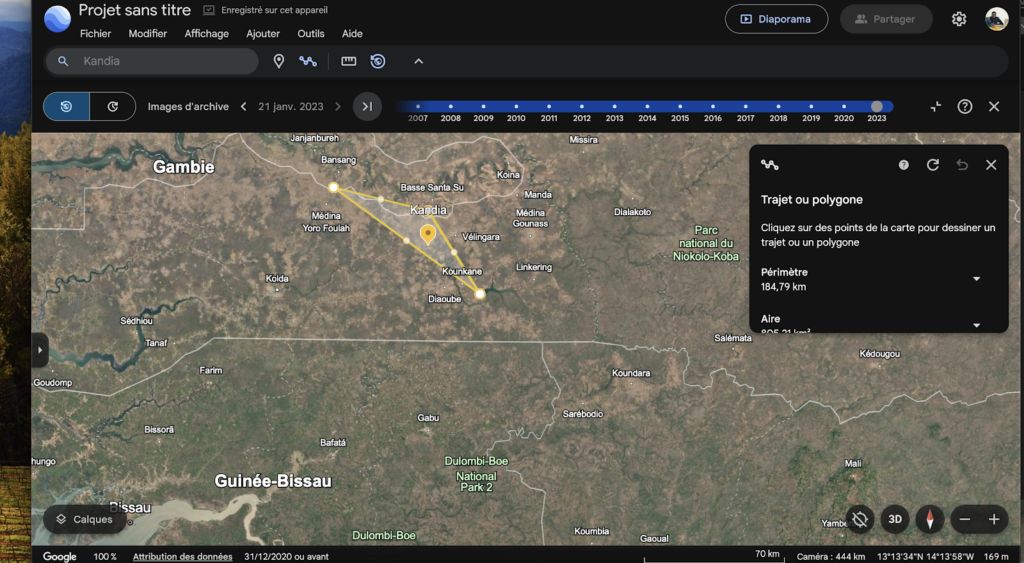Viewport: 1024px width, 563px height.
Task: Click the Enregistré sur cet appareil status
Action: (x=266, y=10)
